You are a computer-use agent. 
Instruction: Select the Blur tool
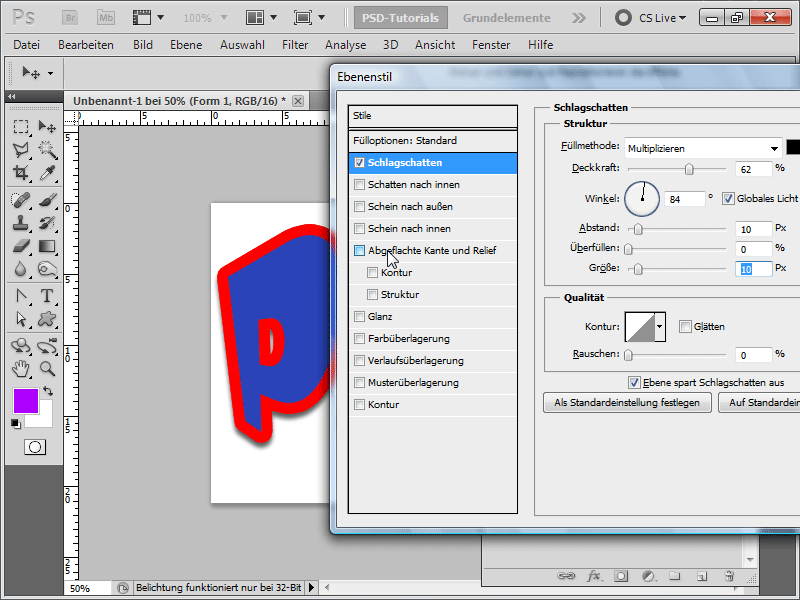tap(20, 269)
